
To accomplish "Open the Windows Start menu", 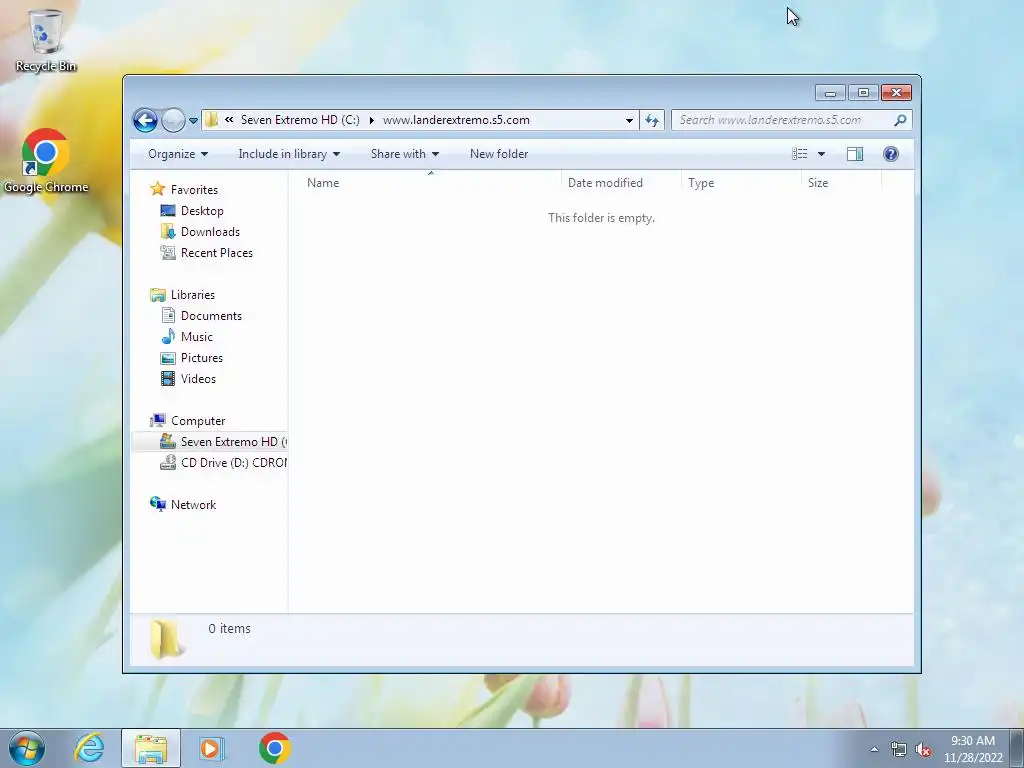I will pyautogui.click(x=27, y=748).
